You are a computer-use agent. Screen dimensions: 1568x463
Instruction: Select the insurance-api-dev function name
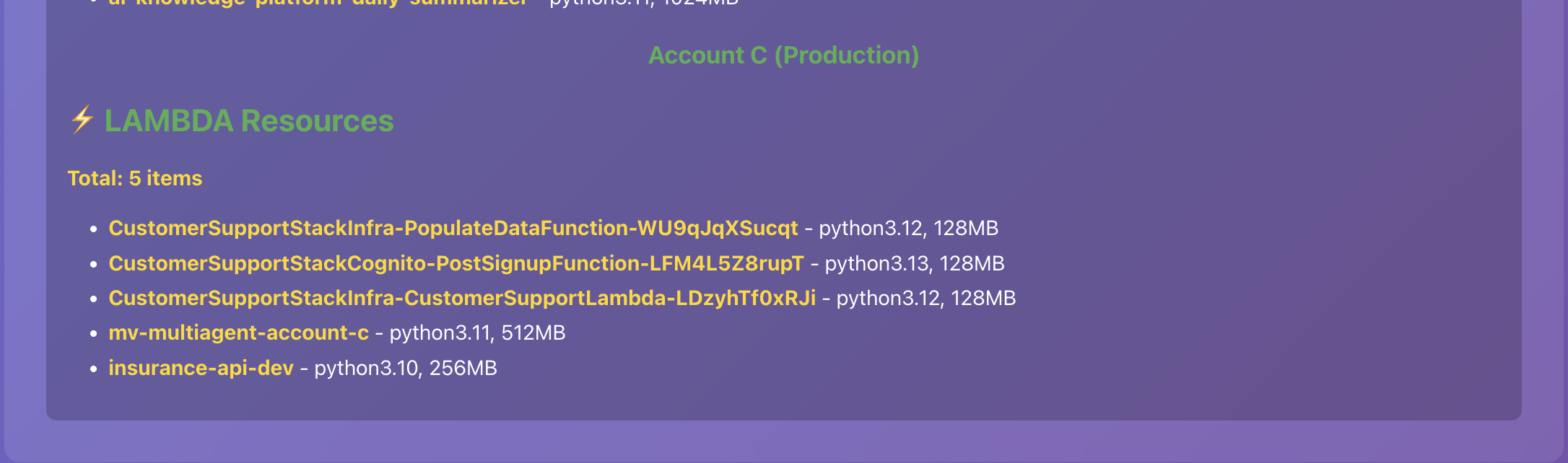point(201,368)
